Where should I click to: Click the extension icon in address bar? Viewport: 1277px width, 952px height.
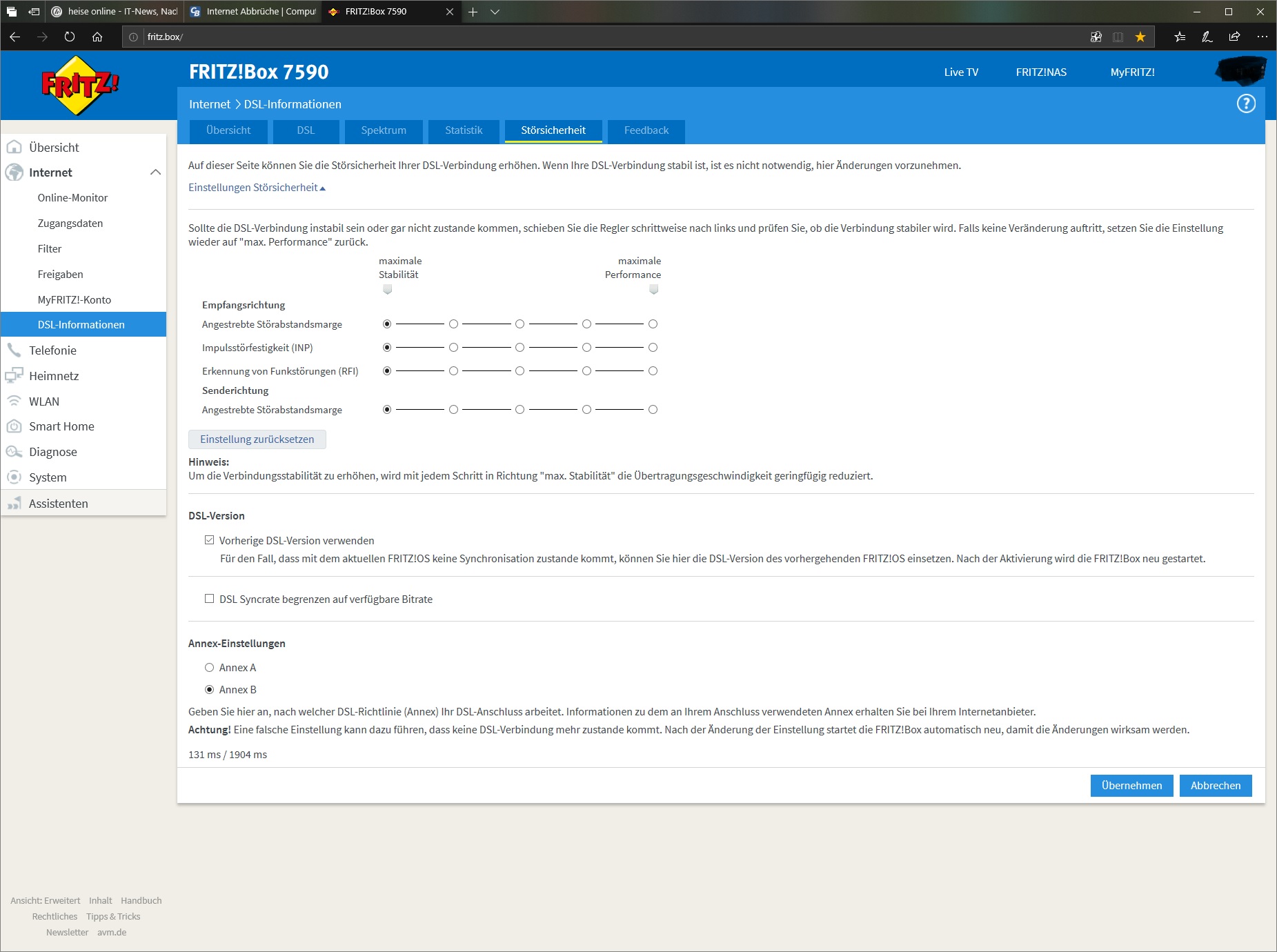[x=1096, y=37]
